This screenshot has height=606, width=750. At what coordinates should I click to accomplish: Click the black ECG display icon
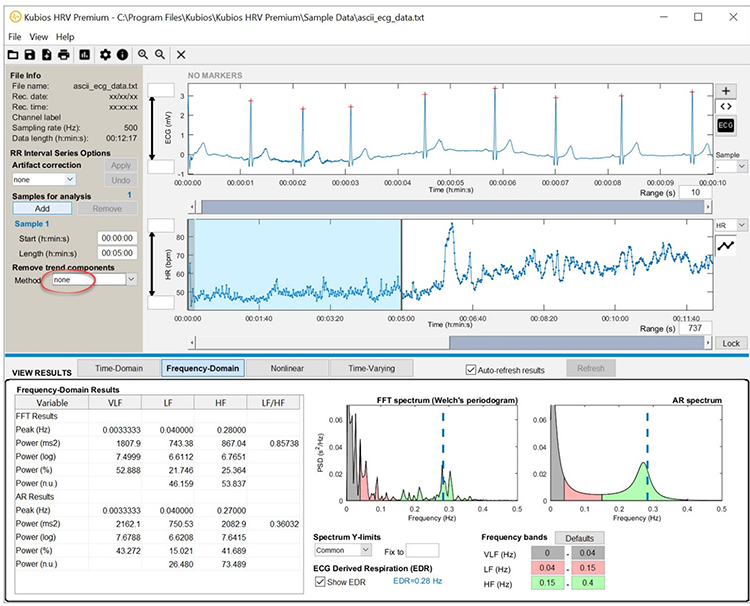coord(727,124)
